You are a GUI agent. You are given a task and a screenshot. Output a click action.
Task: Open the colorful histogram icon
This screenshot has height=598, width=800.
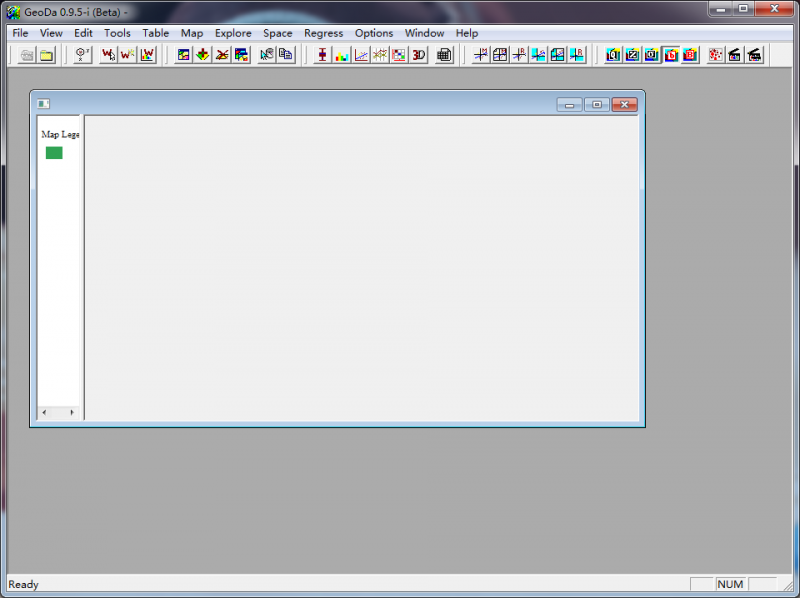(341, 55)
